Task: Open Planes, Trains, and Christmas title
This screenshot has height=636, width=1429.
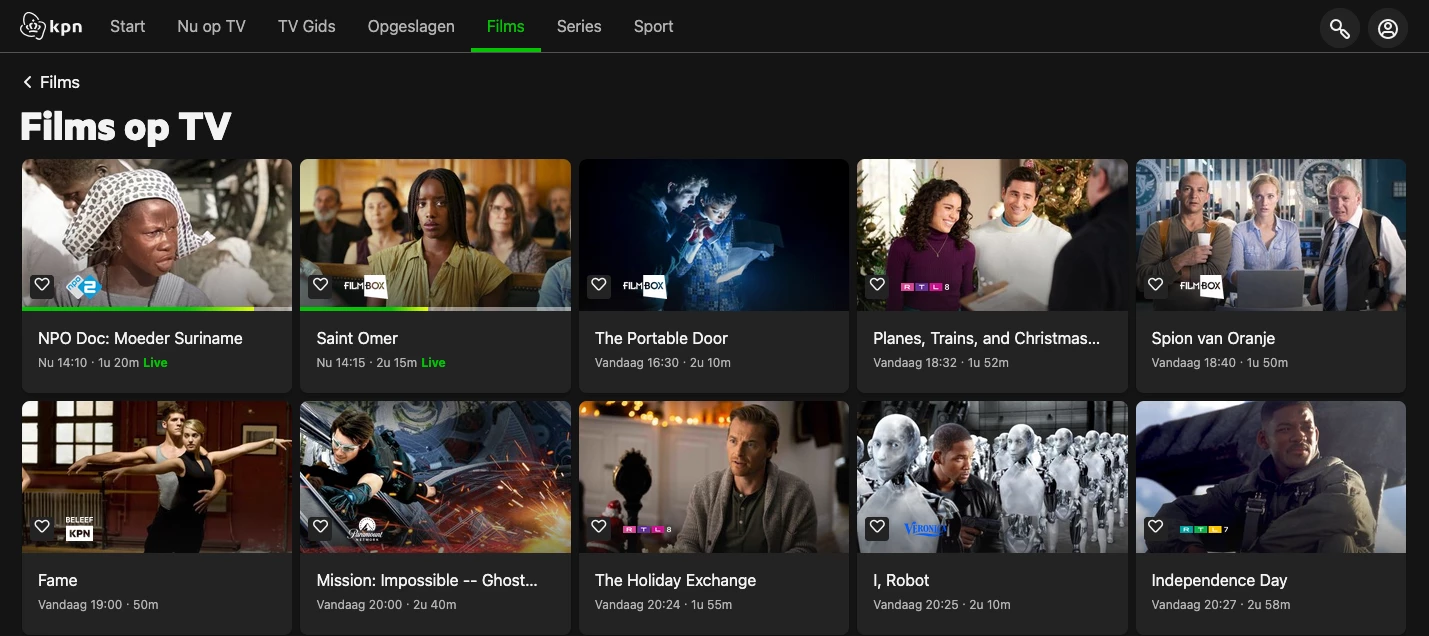Action: [986, 338]
